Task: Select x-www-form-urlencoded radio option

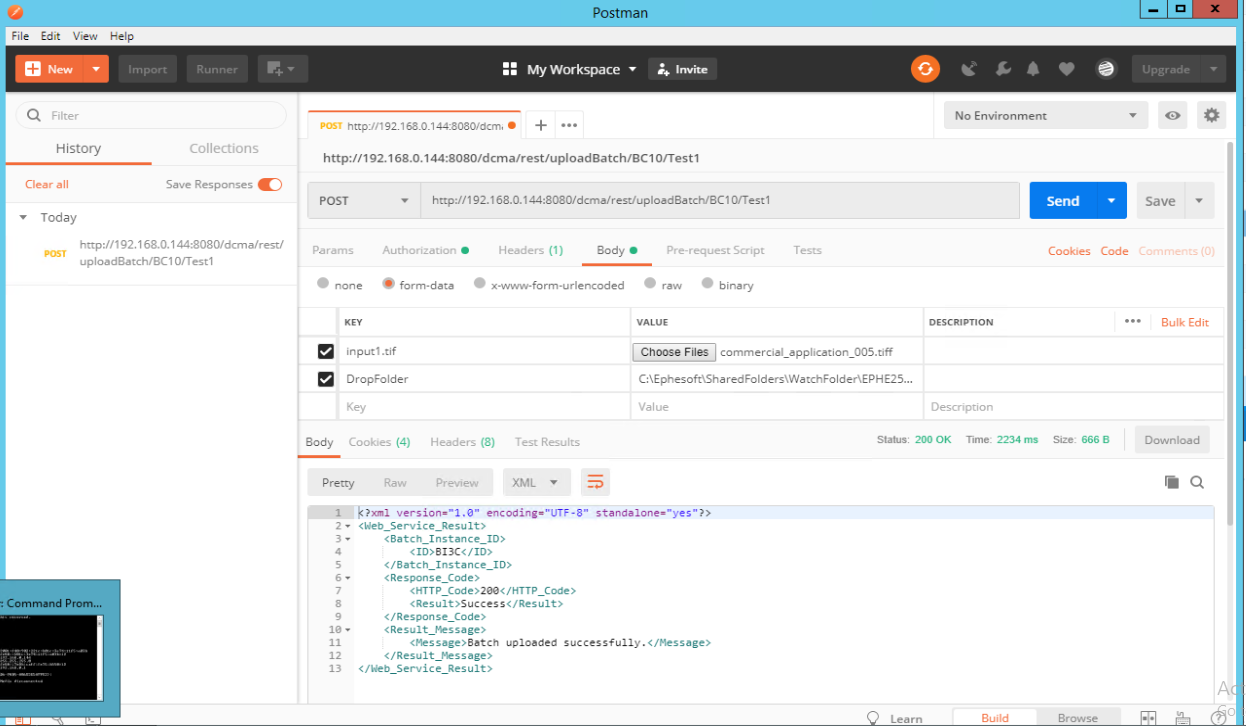Action: point(480,284)
